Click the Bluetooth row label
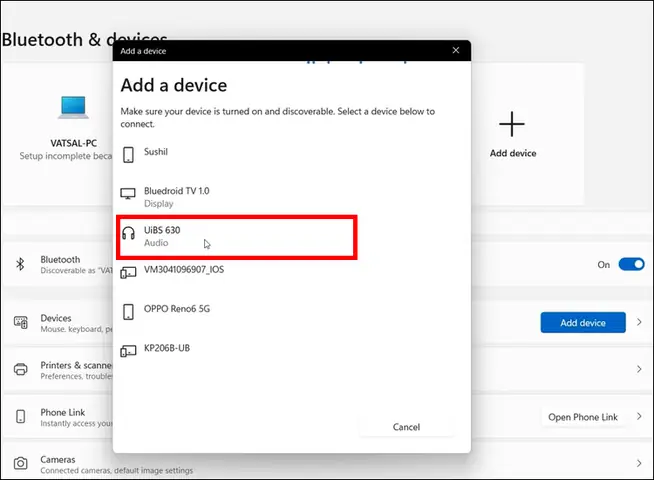 click(x=60, y=259)
